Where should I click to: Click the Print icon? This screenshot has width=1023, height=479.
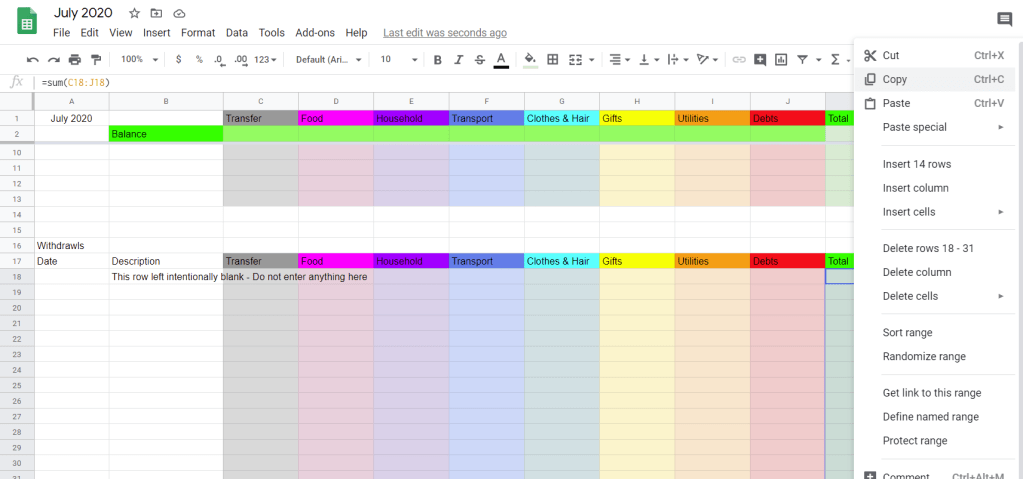tap(75, 60)
